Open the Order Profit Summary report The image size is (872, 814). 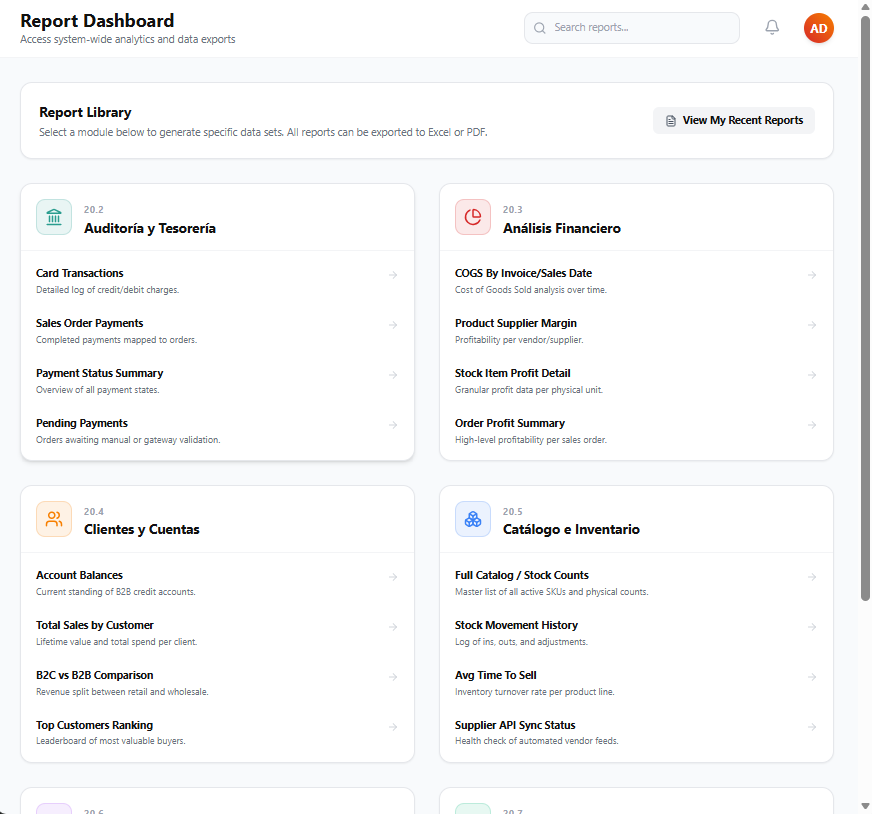pos(636,431)
